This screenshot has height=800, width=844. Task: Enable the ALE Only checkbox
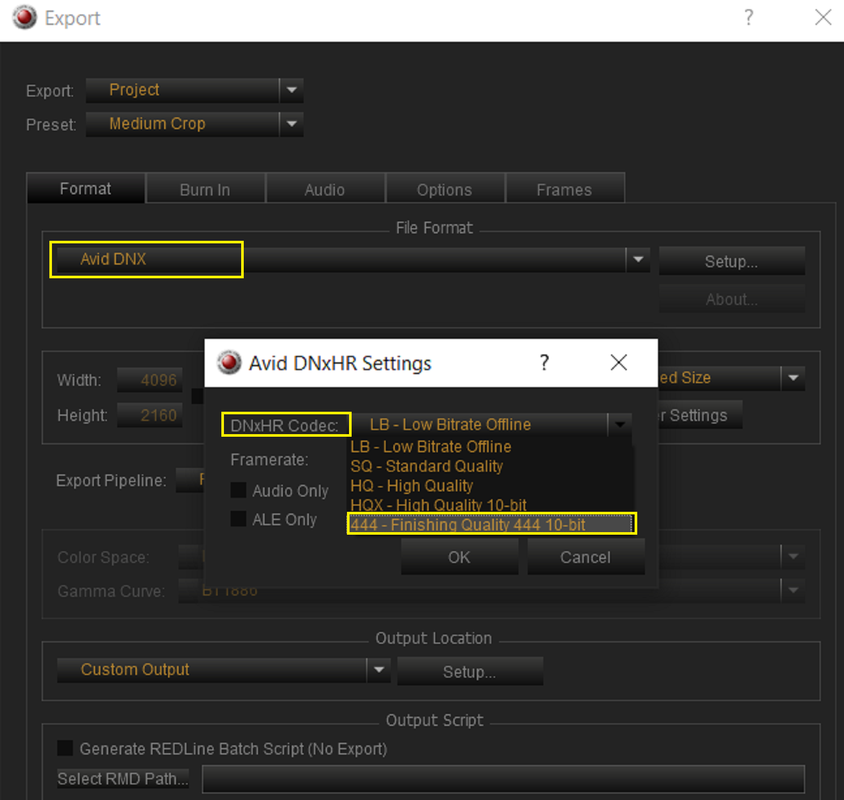(238, 519)
